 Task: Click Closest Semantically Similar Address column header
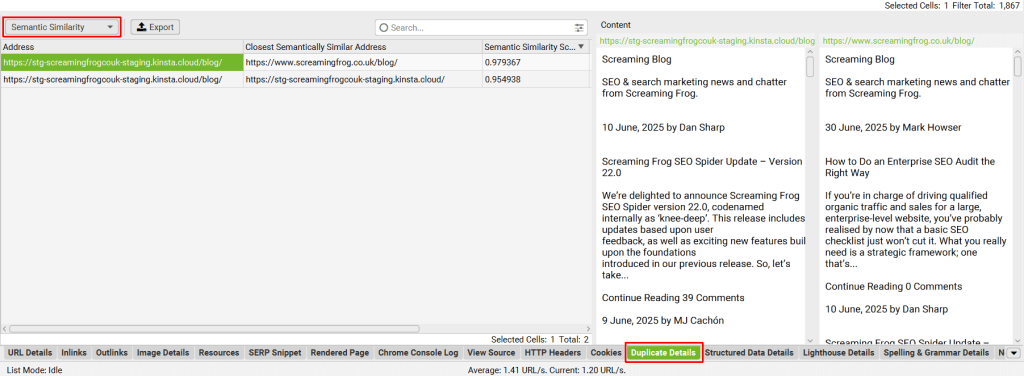click(x=362, y=47)
